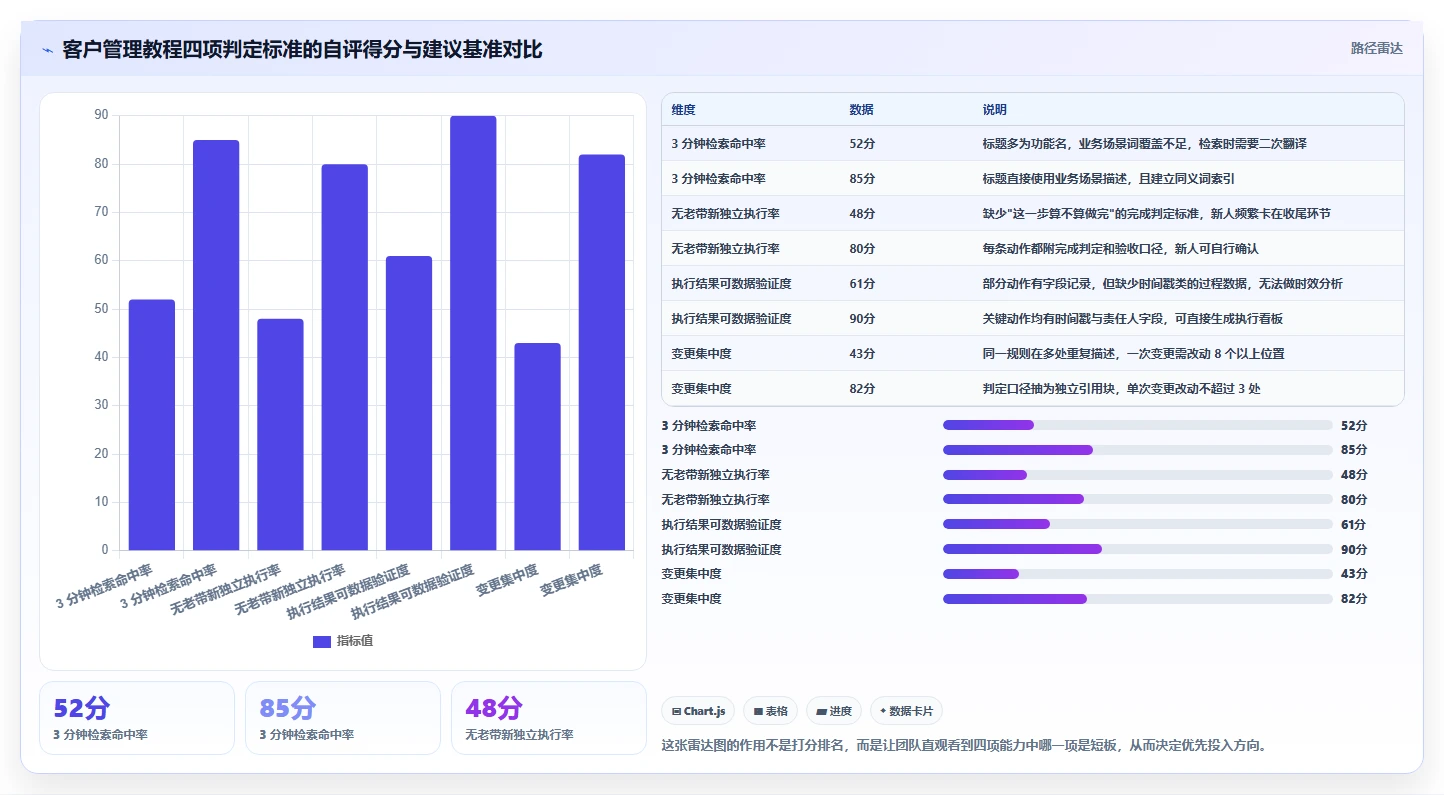Click the 数据卡片 chip
Viewport: 1444px width, 795px height.
(906, 711)
